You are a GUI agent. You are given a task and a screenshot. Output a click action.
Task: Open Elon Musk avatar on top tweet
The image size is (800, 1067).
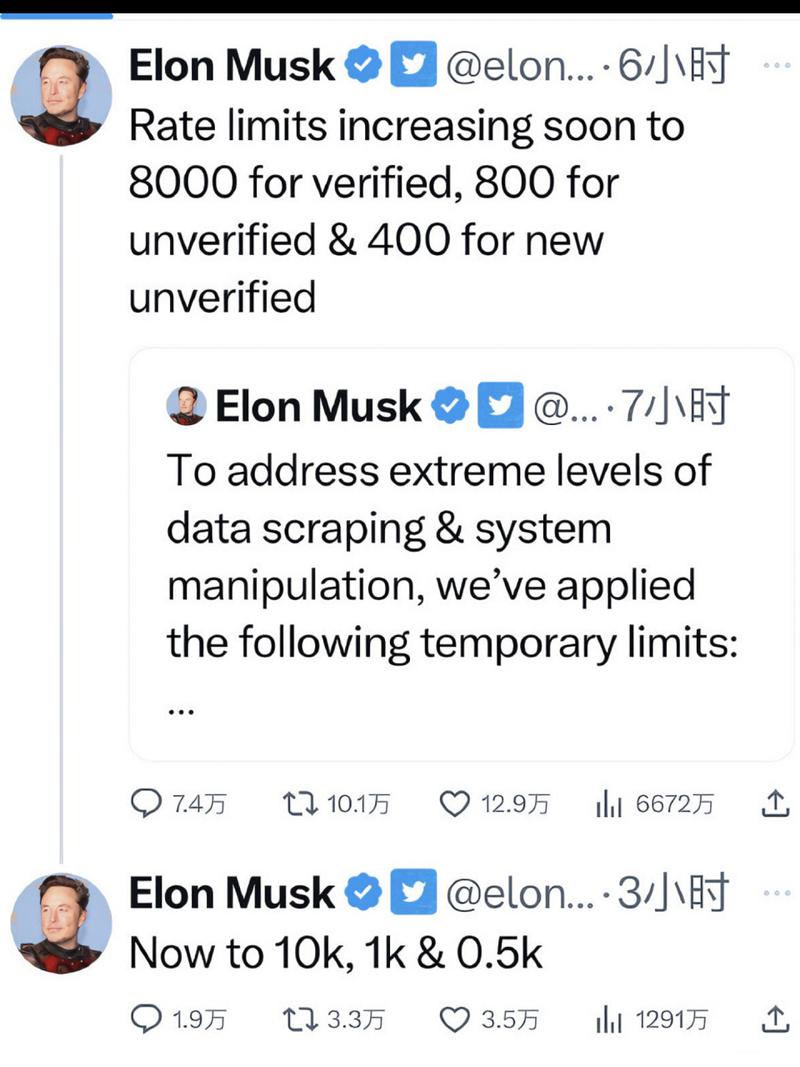pos(61,96)
